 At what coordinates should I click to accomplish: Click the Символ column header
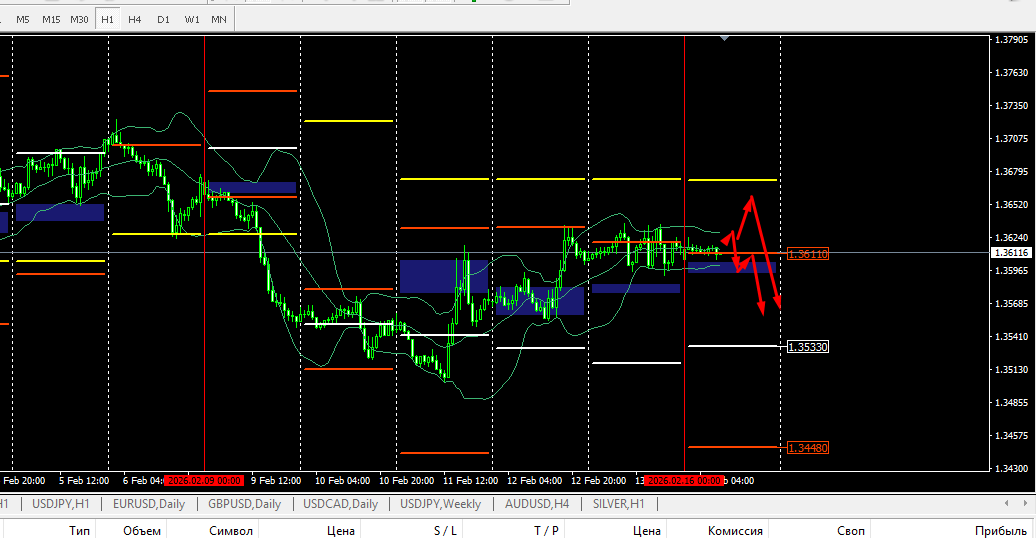(231, 531)
